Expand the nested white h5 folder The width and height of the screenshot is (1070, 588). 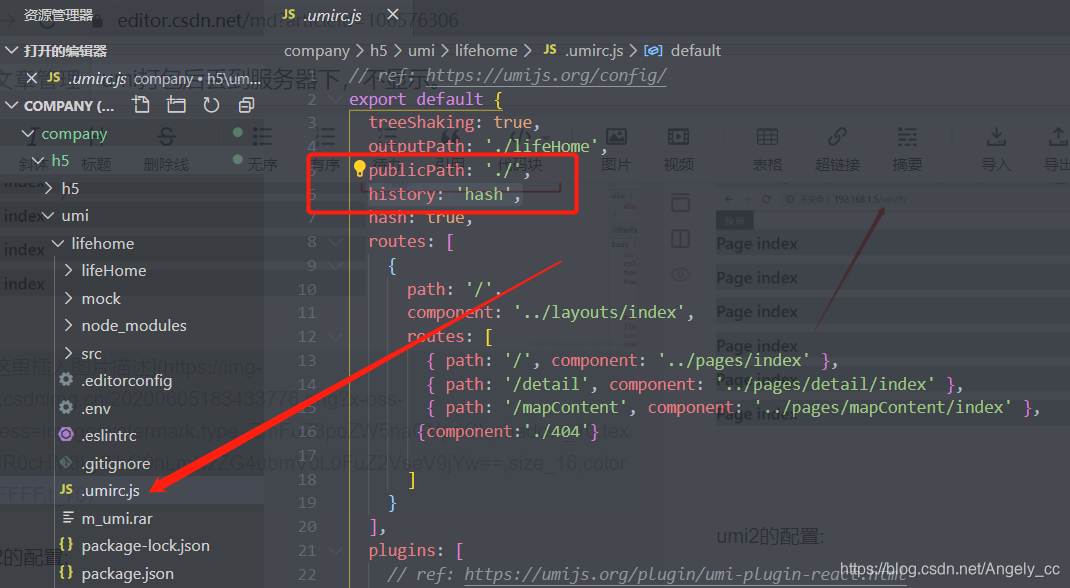pos(48,188)
